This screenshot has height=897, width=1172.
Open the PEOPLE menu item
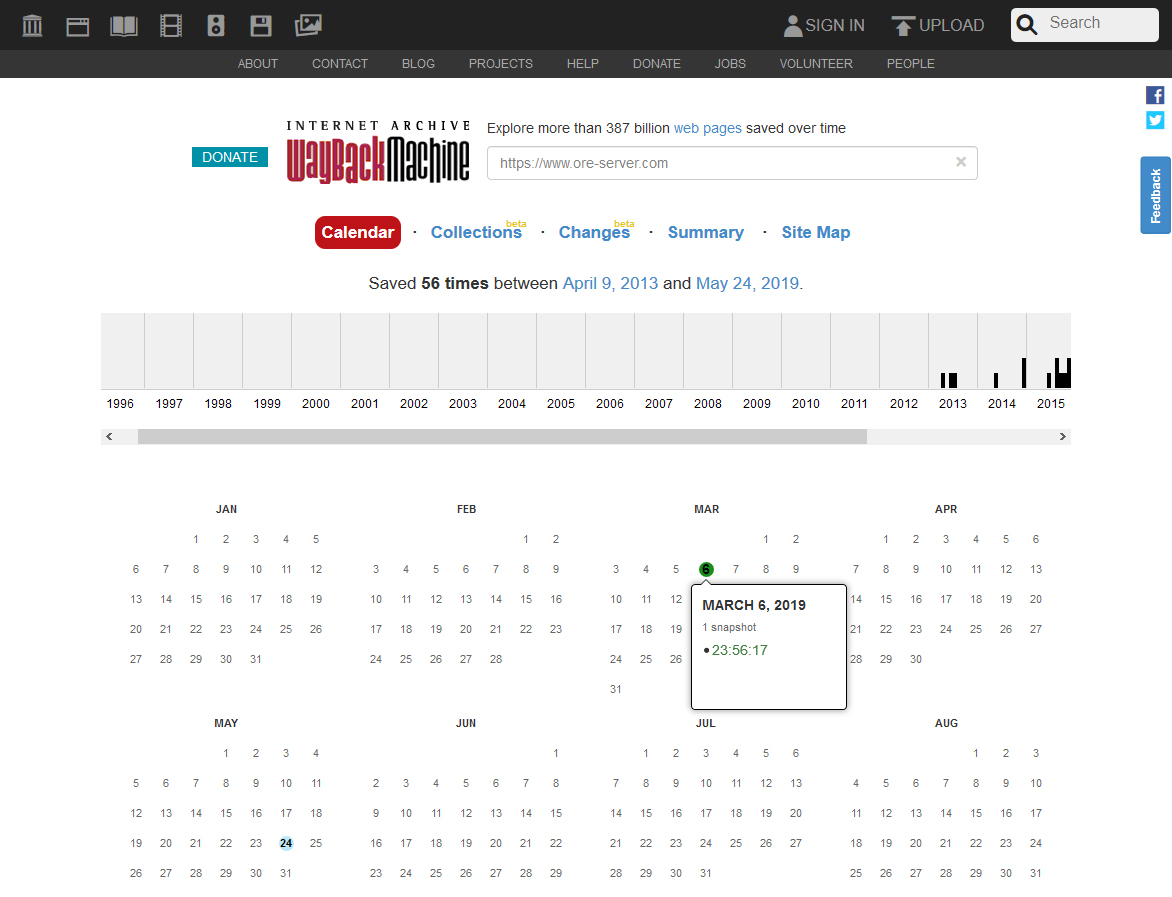click(910, 64)
